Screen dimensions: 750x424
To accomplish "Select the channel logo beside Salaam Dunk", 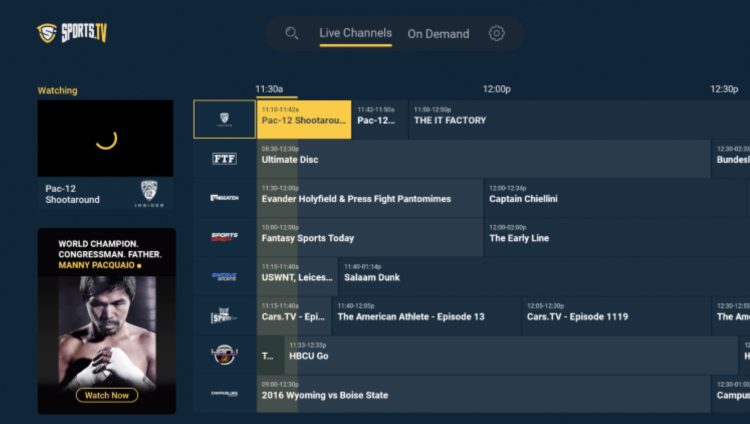I will [x=224, y=277].
